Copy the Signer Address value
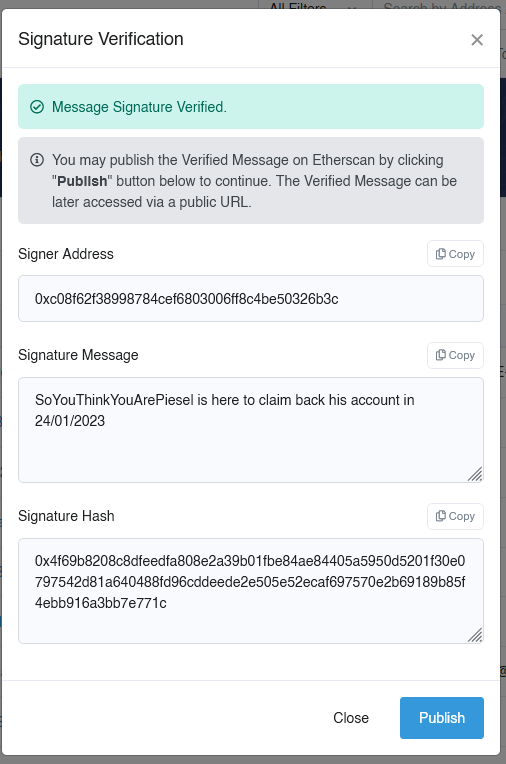This screenshot has height=764, width=506. tap(455, 254)
